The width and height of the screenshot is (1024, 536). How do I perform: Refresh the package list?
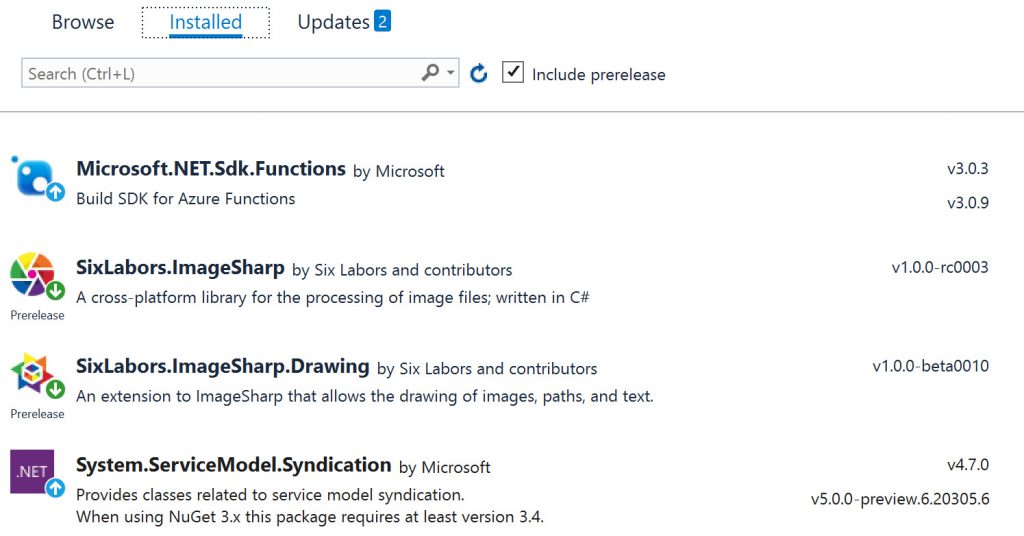click(x=479, y=73)
